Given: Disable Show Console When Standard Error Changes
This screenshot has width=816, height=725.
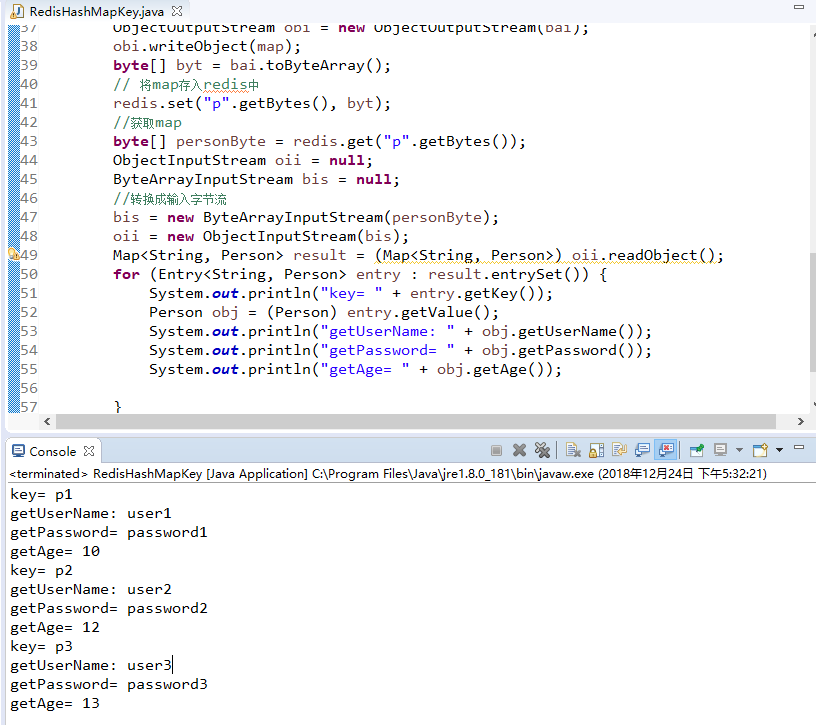Looking at the screenshot, I should (x=665, y=450).
